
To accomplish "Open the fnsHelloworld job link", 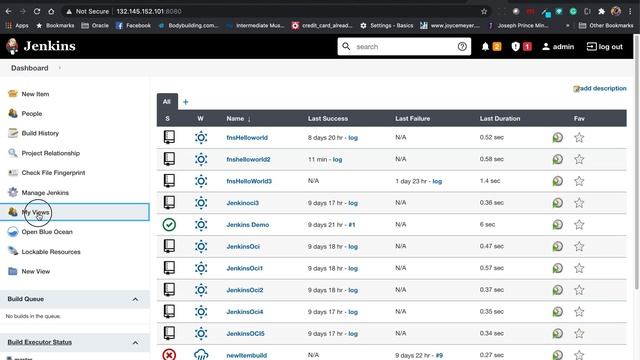I will point(247,138).
